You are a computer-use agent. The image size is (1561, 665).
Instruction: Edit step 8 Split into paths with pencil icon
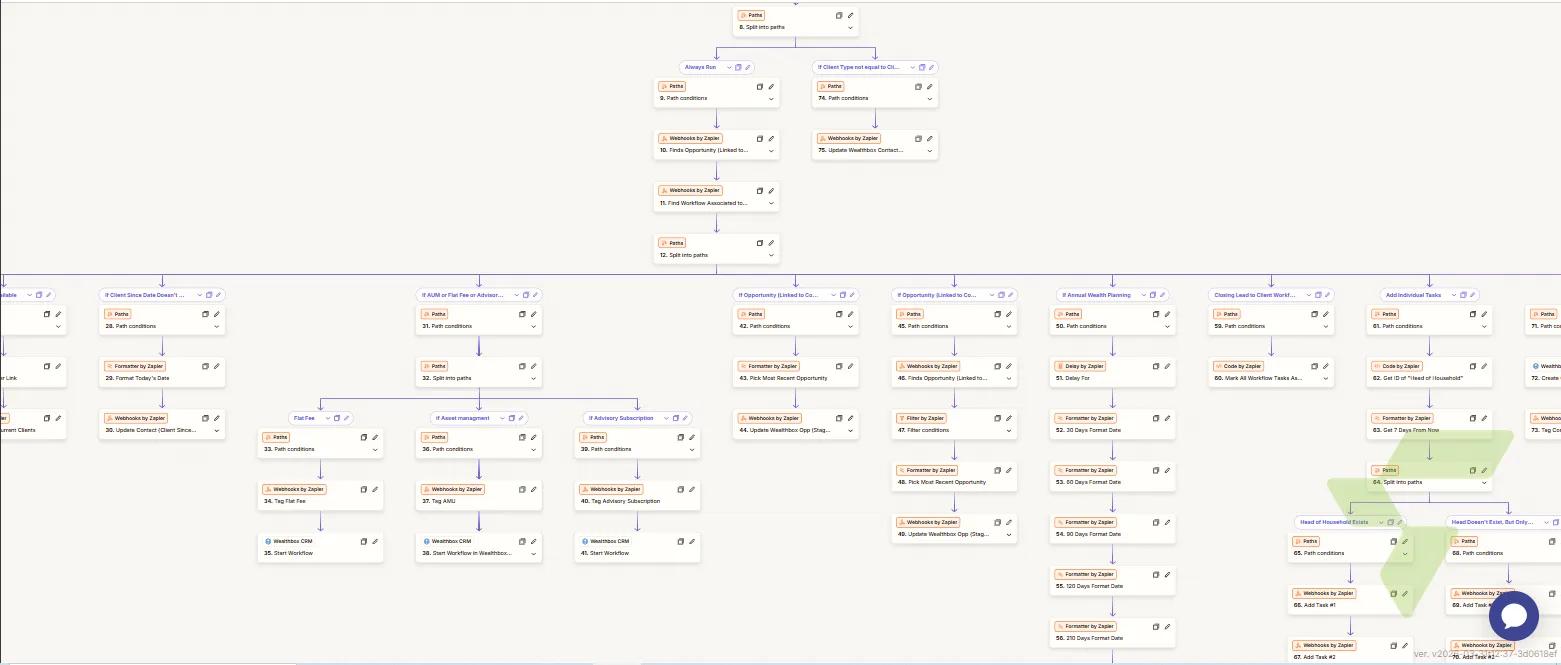pyautogui.click(x=851, y=15)
